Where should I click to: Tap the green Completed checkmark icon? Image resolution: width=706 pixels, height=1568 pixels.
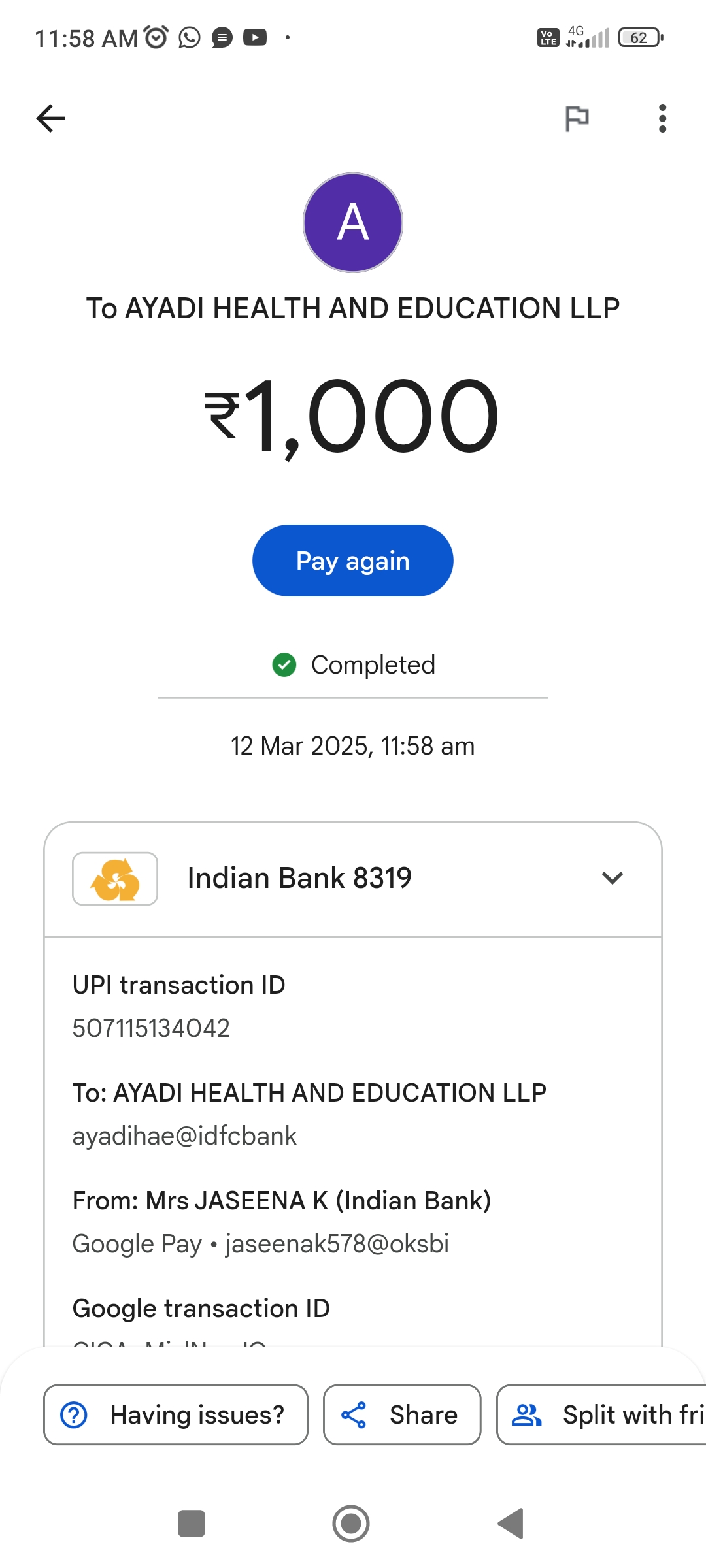(284, 665)
